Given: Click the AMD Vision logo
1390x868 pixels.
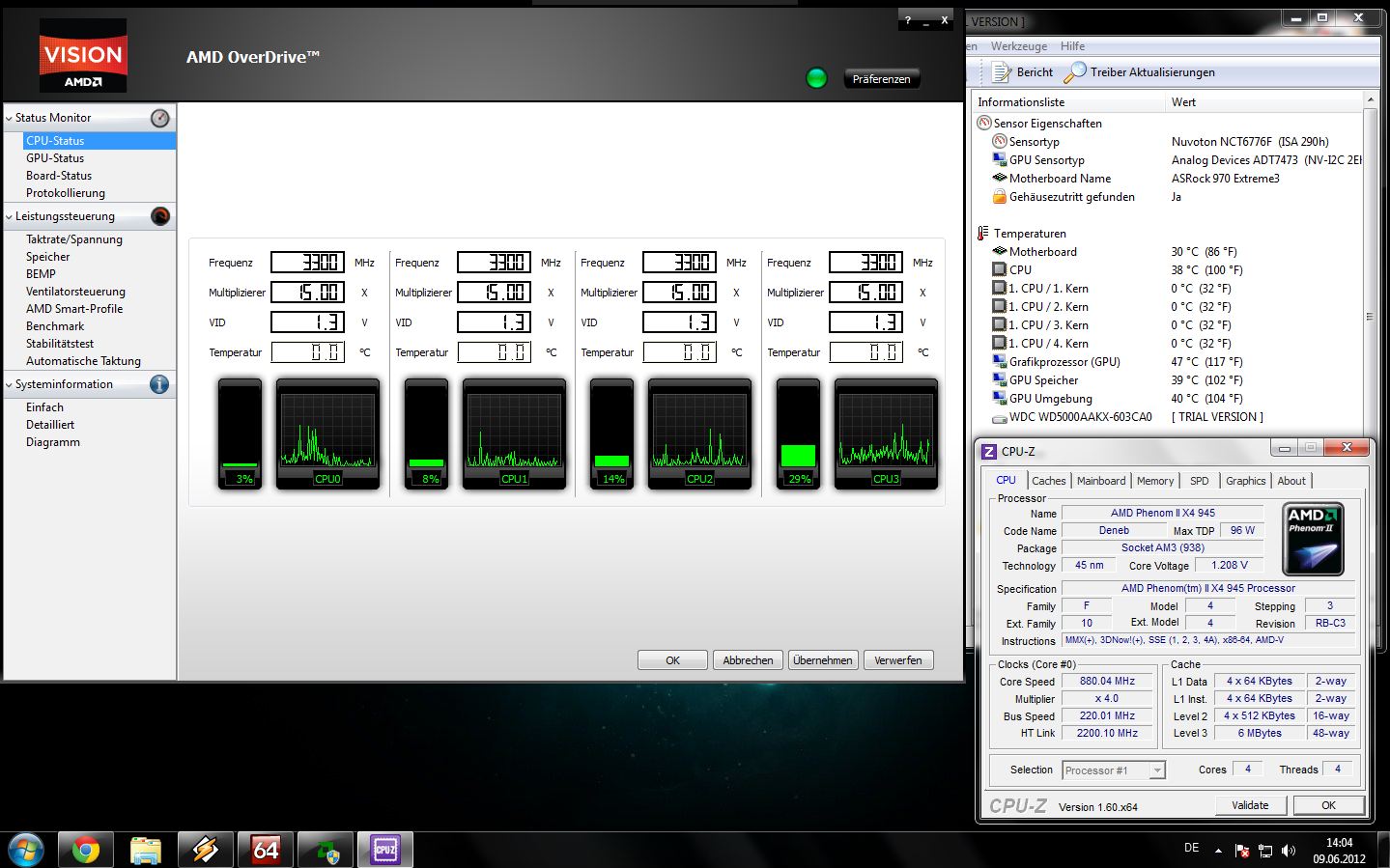Looking at the screenshot, I should [83, 56].
